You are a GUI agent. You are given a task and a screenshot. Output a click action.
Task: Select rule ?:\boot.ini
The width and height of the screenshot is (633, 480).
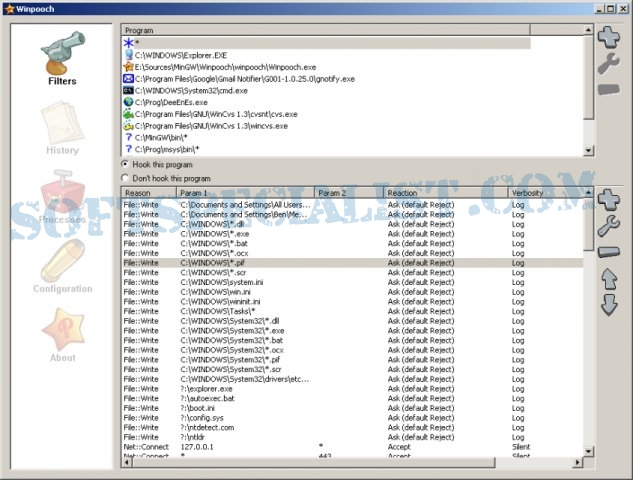[352, 408]
